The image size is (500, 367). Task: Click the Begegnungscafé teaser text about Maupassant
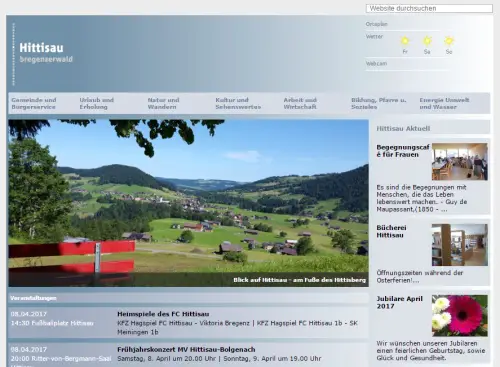tap(422, 198)
